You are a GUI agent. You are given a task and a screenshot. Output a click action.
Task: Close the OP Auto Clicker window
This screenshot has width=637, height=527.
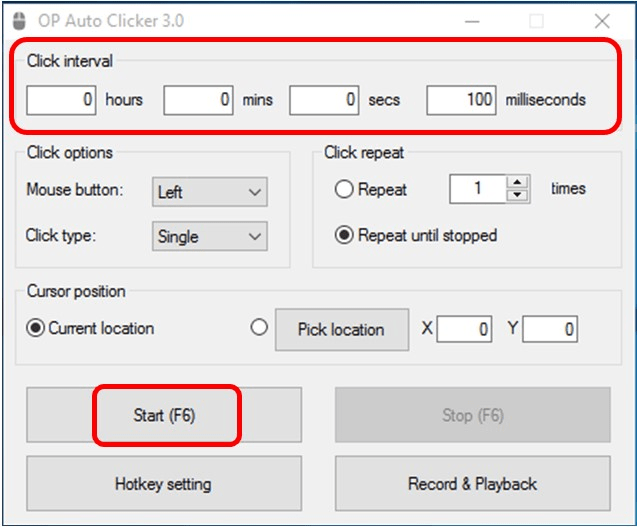coord(601,21)
